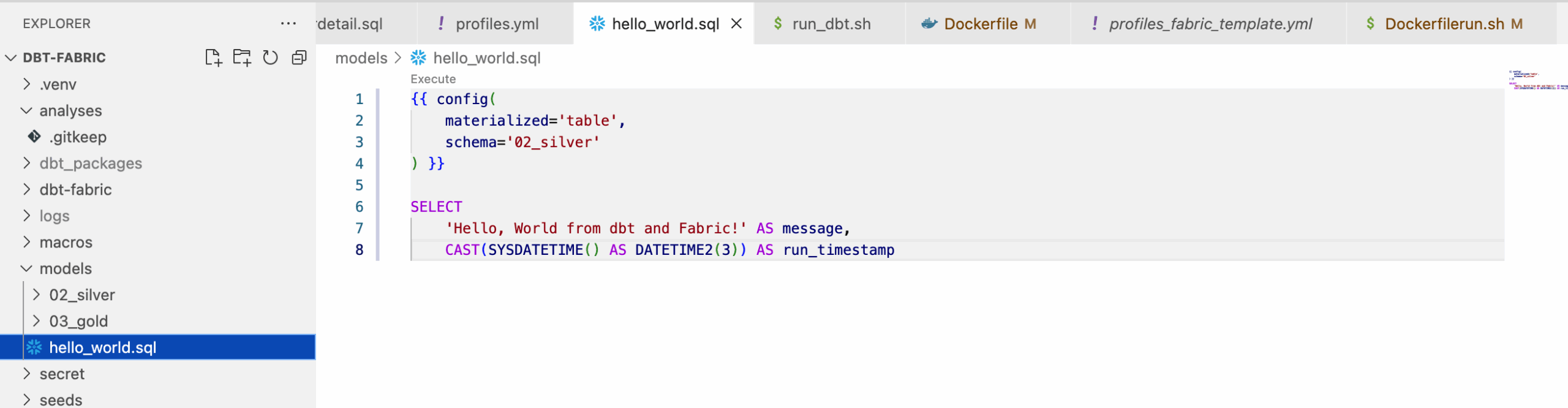The width and height of the screenshot is (1568, 408).
Task: Click the models breadcrumb segment
Action: [x=361, y=58]
